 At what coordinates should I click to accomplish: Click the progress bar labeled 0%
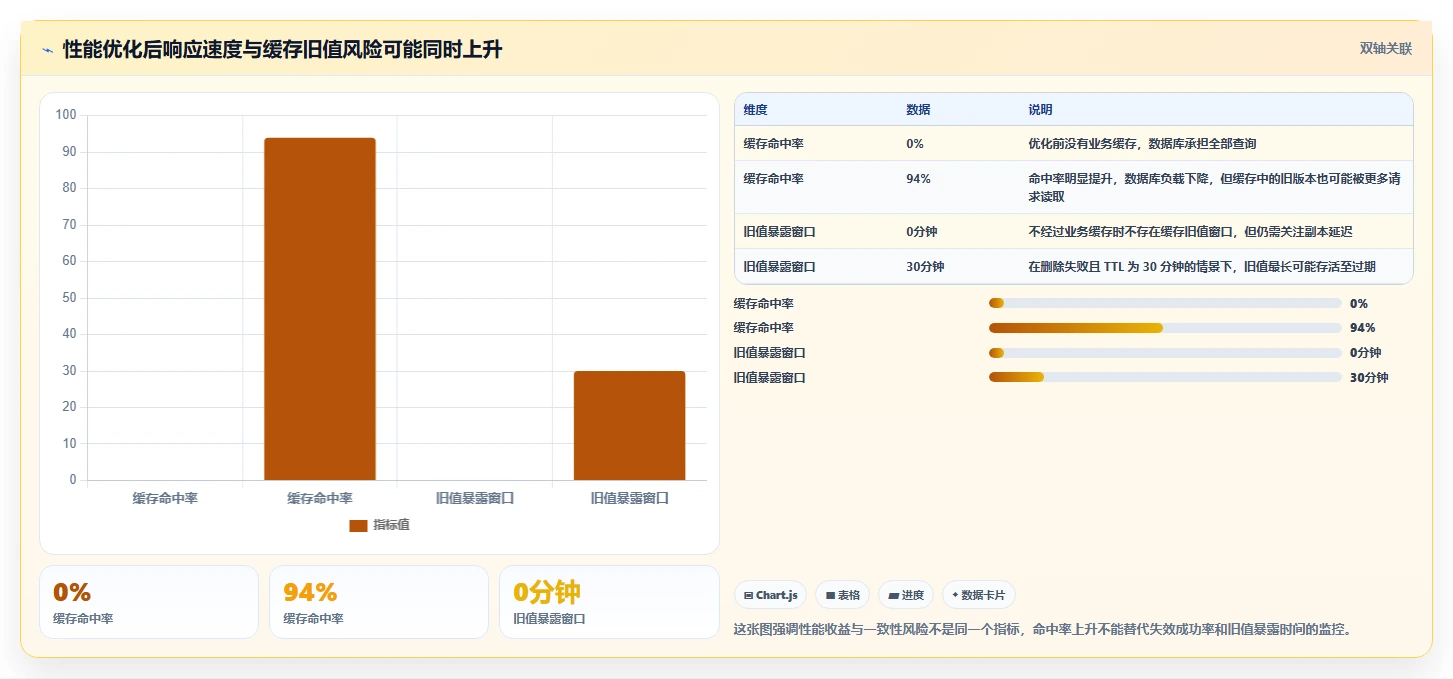pyautogui.click(x=1165, y=303)
